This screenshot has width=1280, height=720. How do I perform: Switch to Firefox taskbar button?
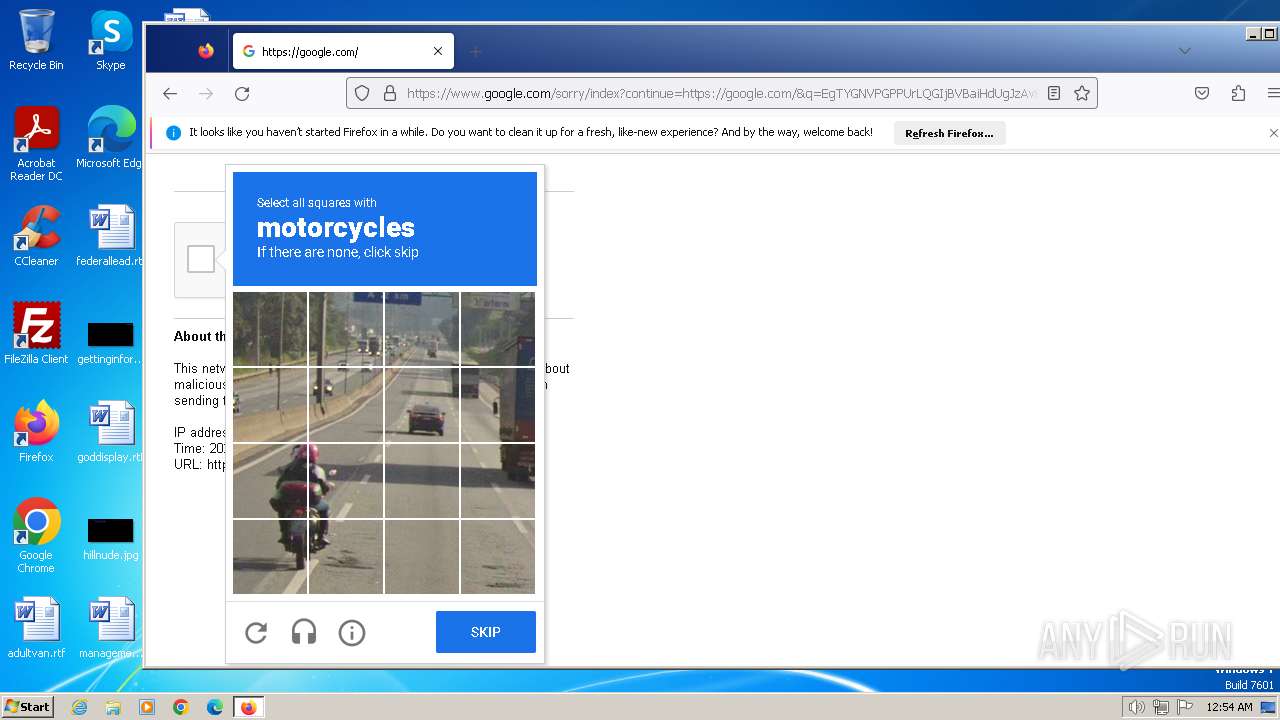248,707
